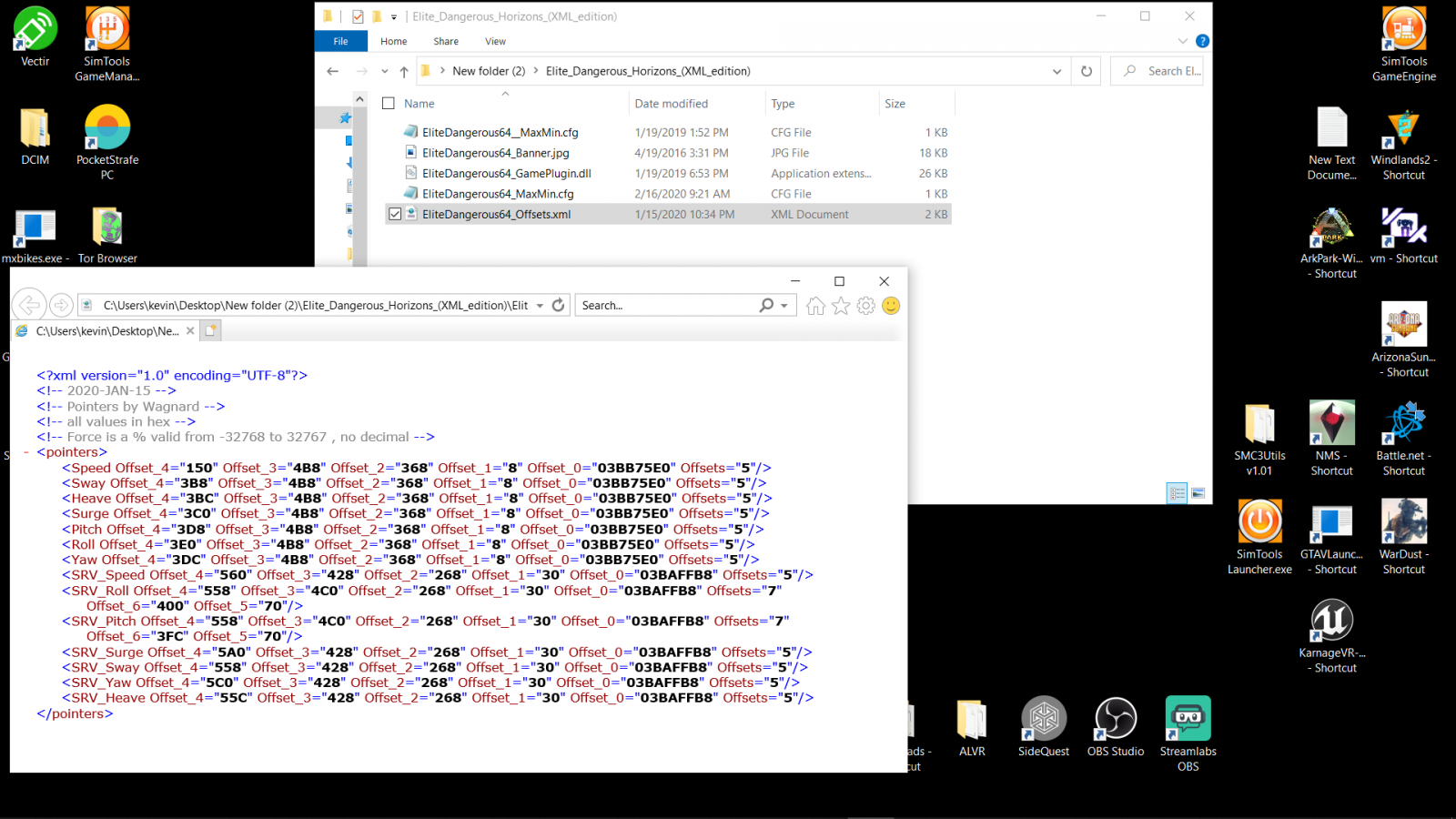Refresh the File Explorer folder view
This screenshot has width=1456, height=819.
[x=1087, y=71]
